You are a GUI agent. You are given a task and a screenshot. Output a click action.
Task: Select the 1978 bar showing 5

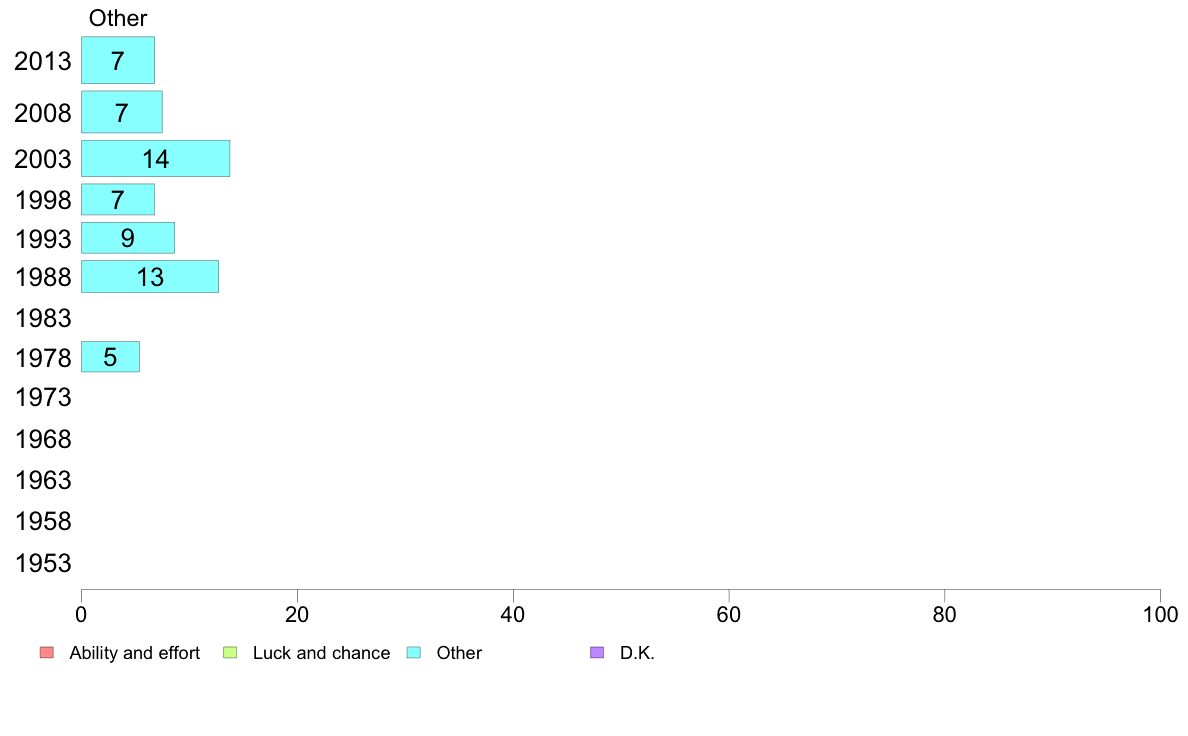(111, 357)
